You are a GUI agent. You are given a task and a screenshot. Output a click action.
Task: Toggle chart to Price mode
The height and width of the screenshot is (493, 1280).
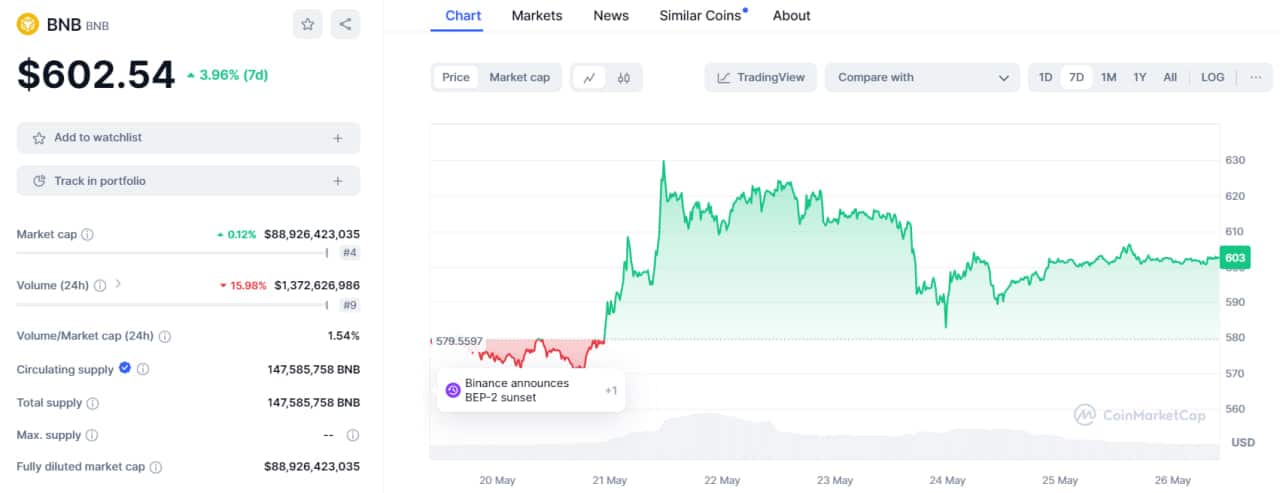click(456, 77)
